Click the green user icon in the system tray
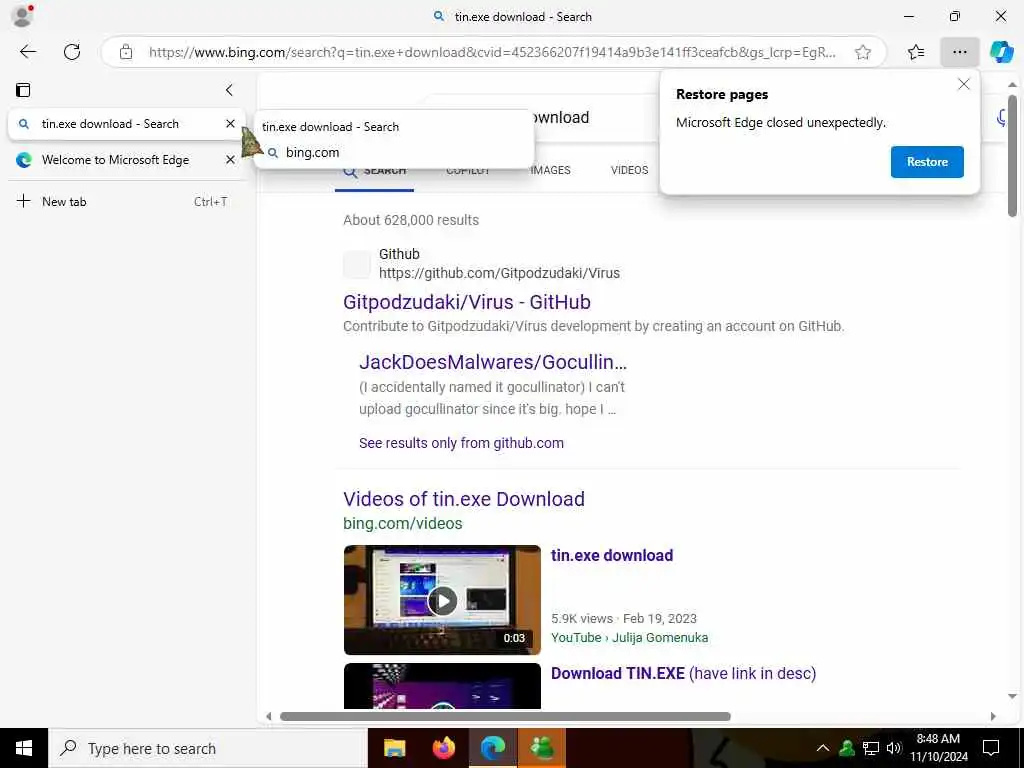Image resolution: width=1024 pixels, height=768 pixels. (x=847, y=748)
